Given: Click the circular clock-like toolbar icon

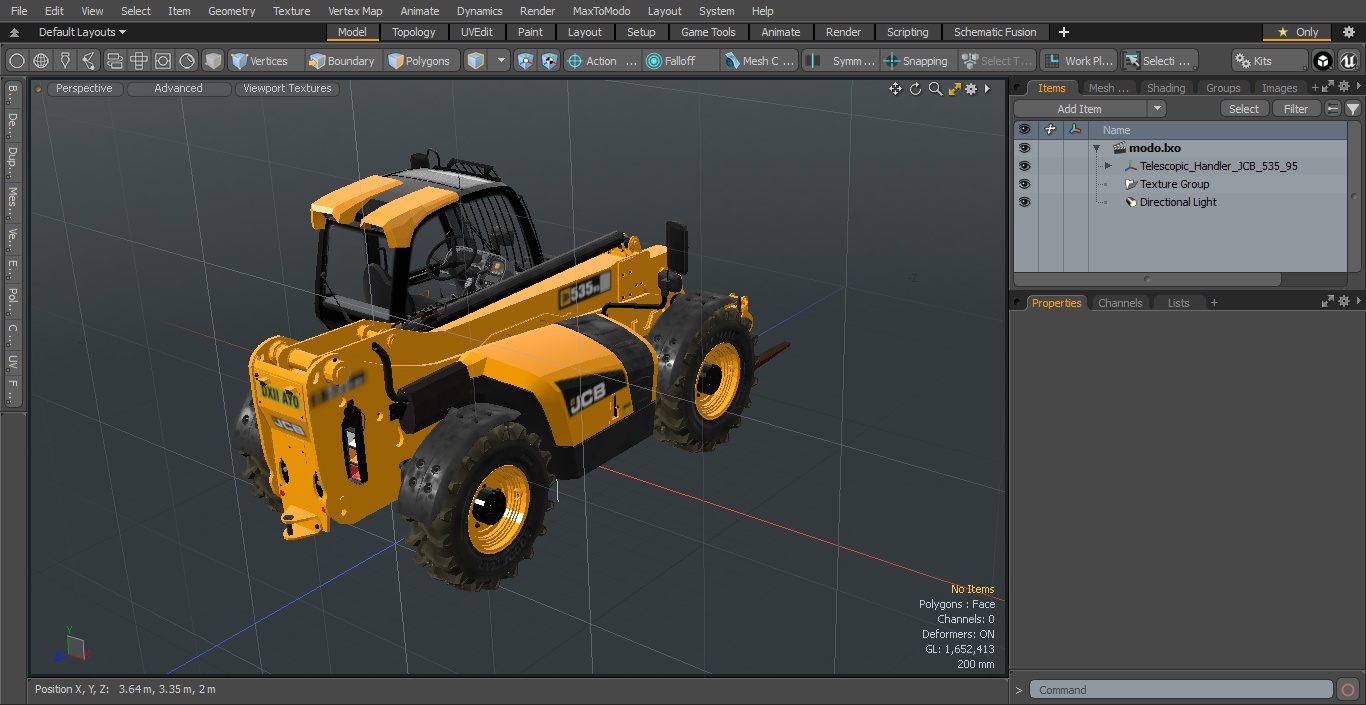Looking at the screenshot, I should 187,61.
